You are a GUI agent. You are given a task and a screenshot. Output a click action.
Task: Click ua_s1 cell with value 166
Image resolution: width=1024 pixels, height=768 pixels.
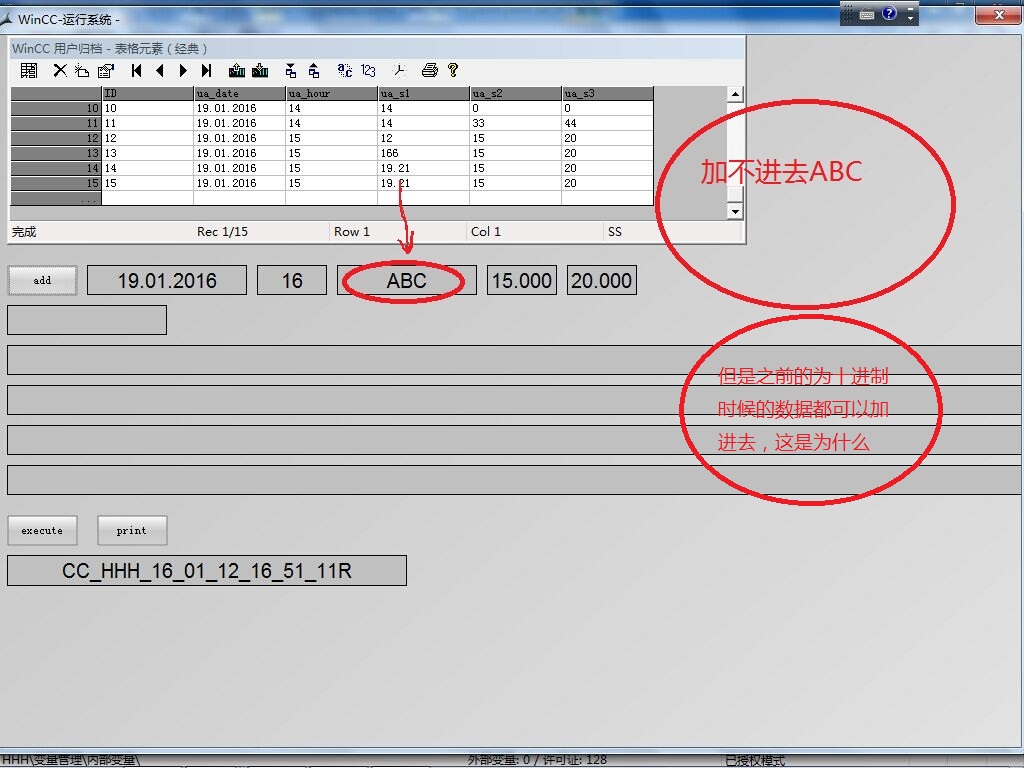[424, 153]
